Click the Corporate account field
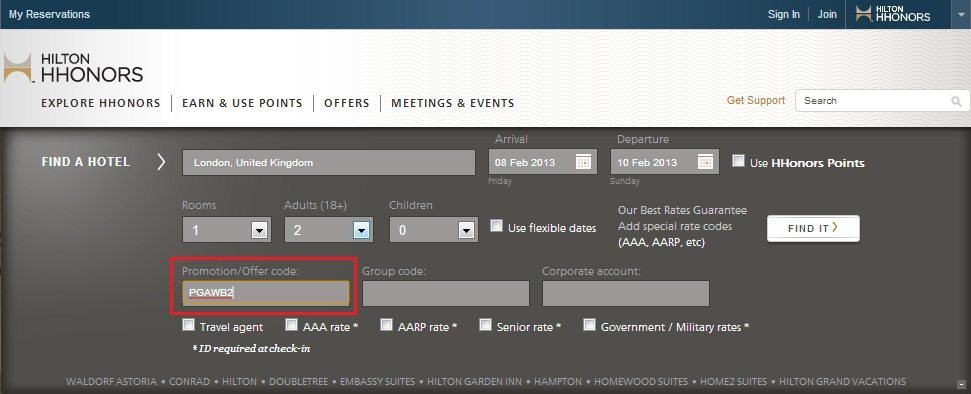Screen dimensions: 971x394 tap(626, 293)
